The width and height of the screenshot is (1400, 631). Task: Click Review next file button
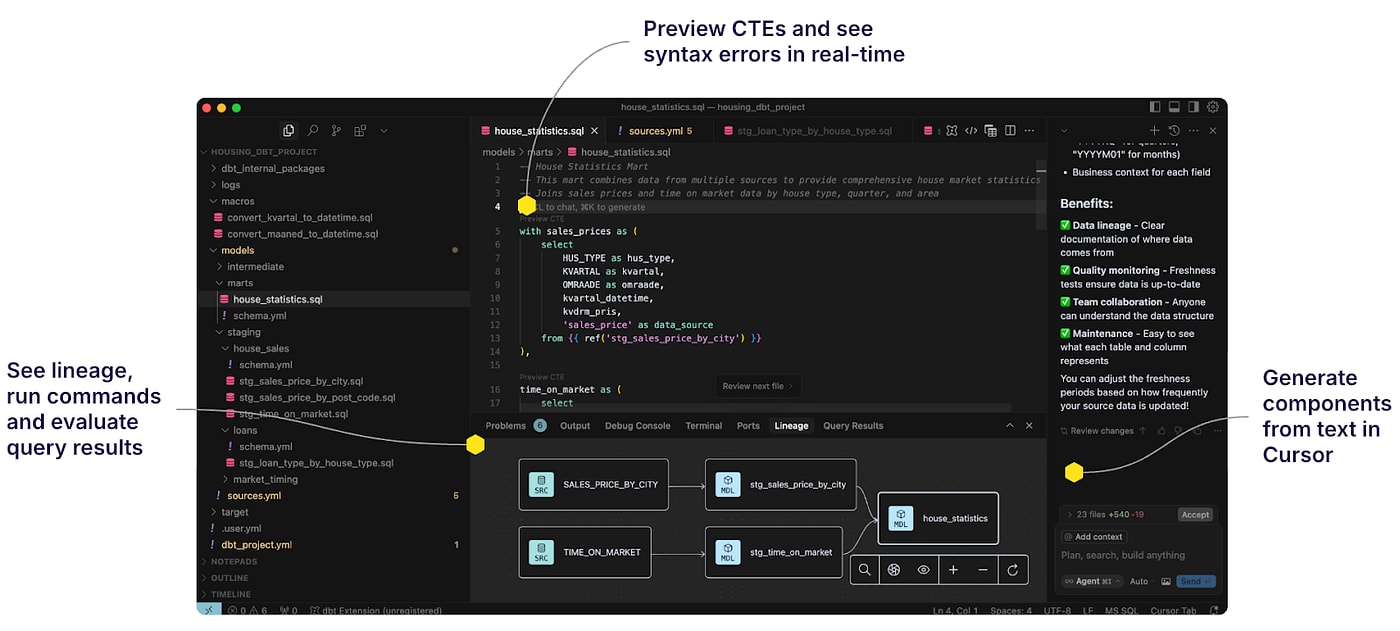pos(759,385)
